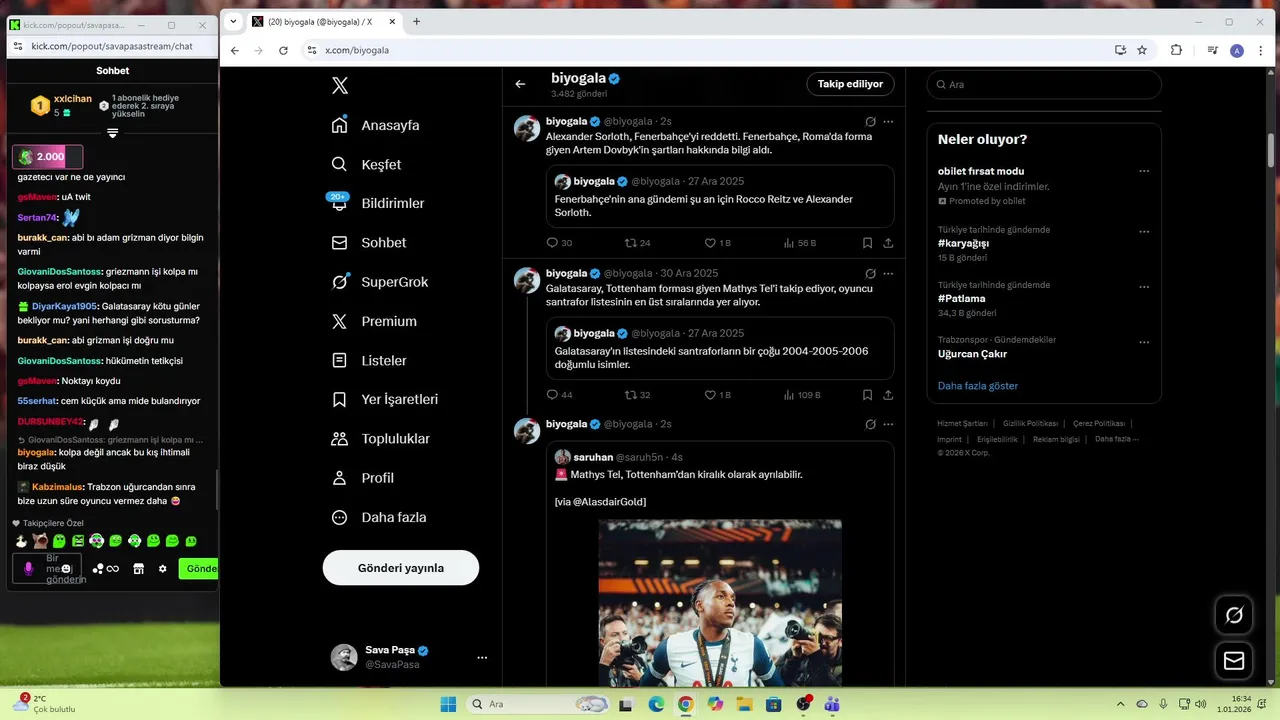Open Chrome tab search chevron
Image resolution: width=1280 pixels, height=720 pixels.
coord(234,21)
